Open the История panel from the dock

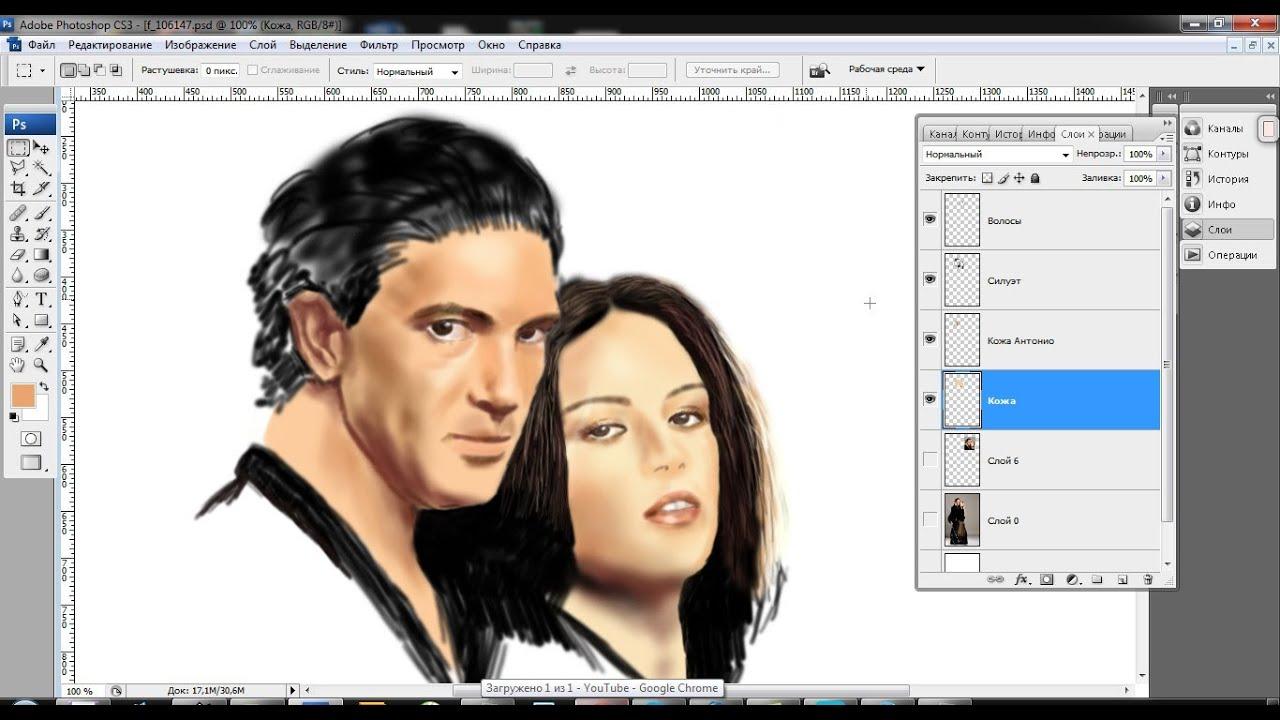[1227, 179]
